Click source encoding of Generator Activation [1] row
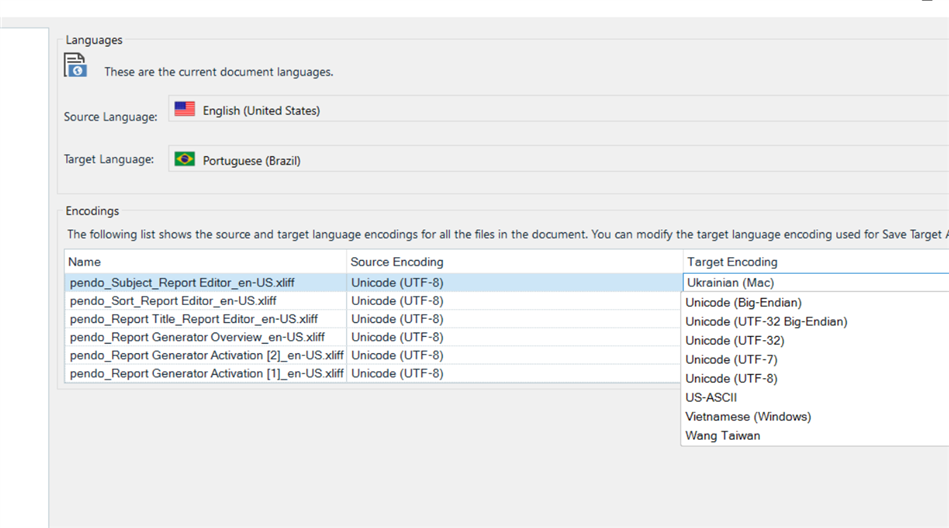The height and width of the screenshot is (528, 949). tap(514, 374)
